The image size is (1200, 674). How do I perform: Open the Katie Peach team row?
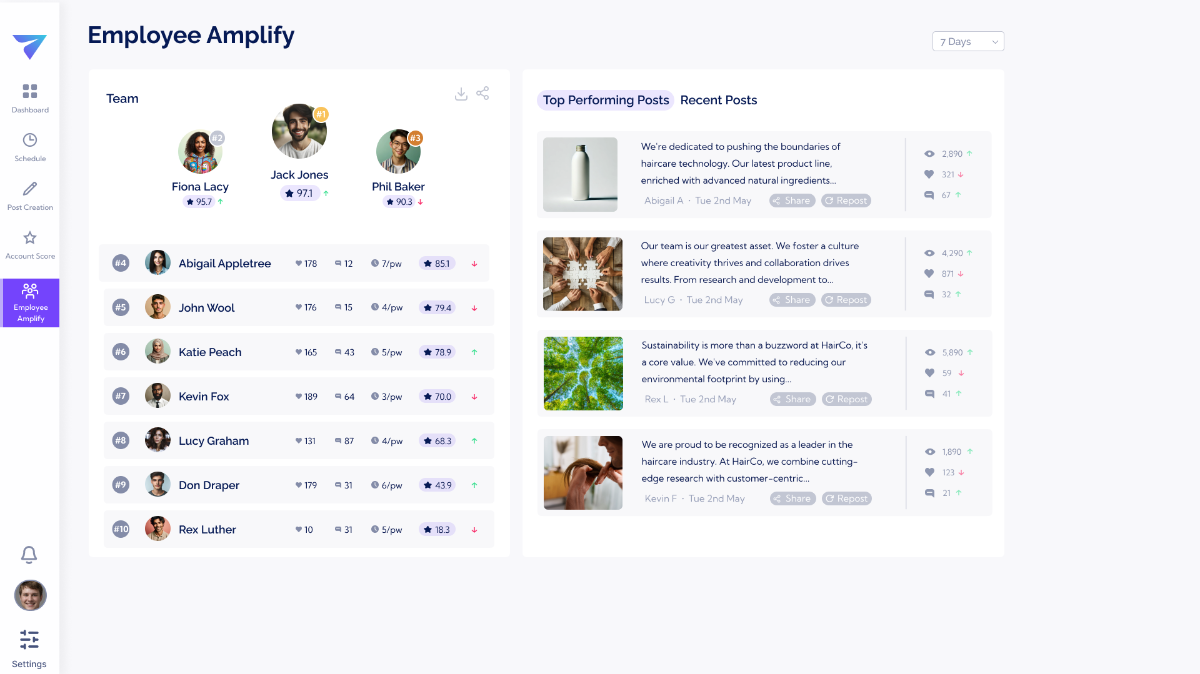[299, 352]
